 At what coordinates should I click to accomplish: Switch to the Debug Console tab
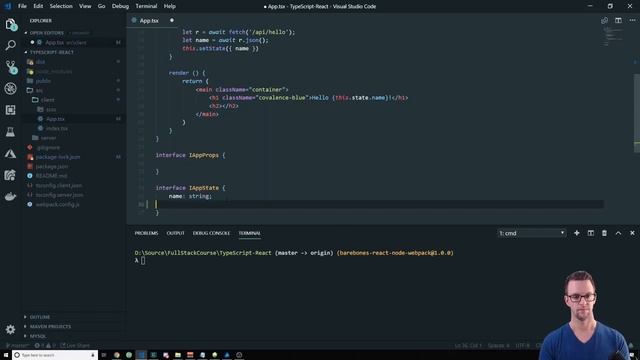tap(211, 233)
